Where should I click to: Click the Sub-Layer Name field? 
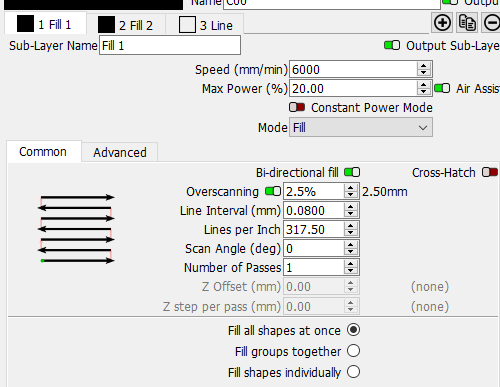170,45
